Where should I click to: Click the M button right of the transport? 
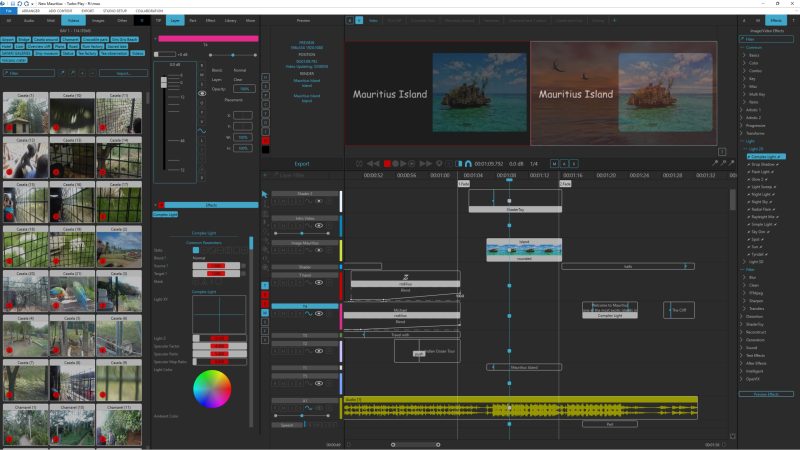coord(554,164)
